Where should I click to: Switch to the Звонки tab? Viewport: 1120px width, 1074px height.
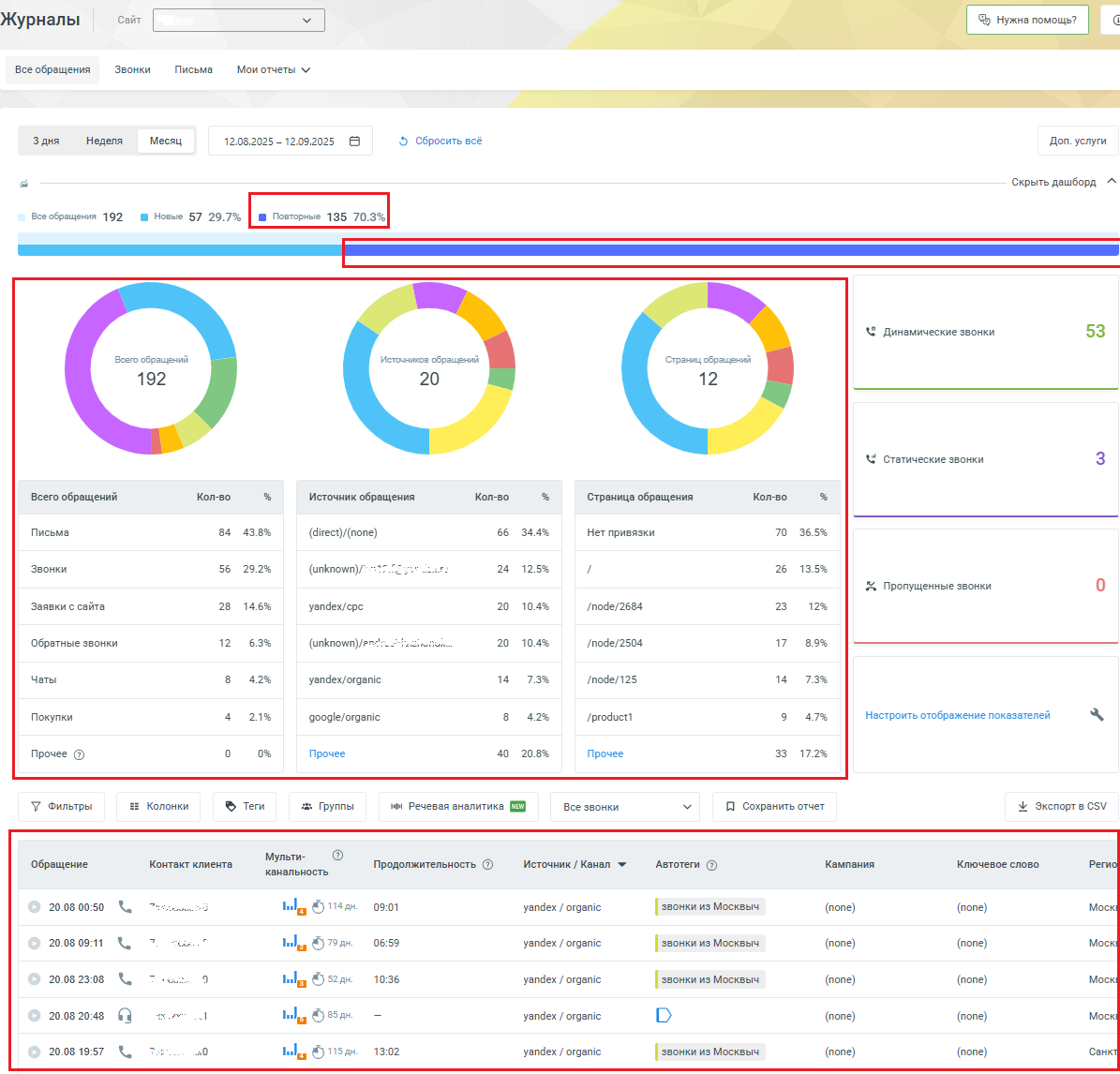point(133,70)
